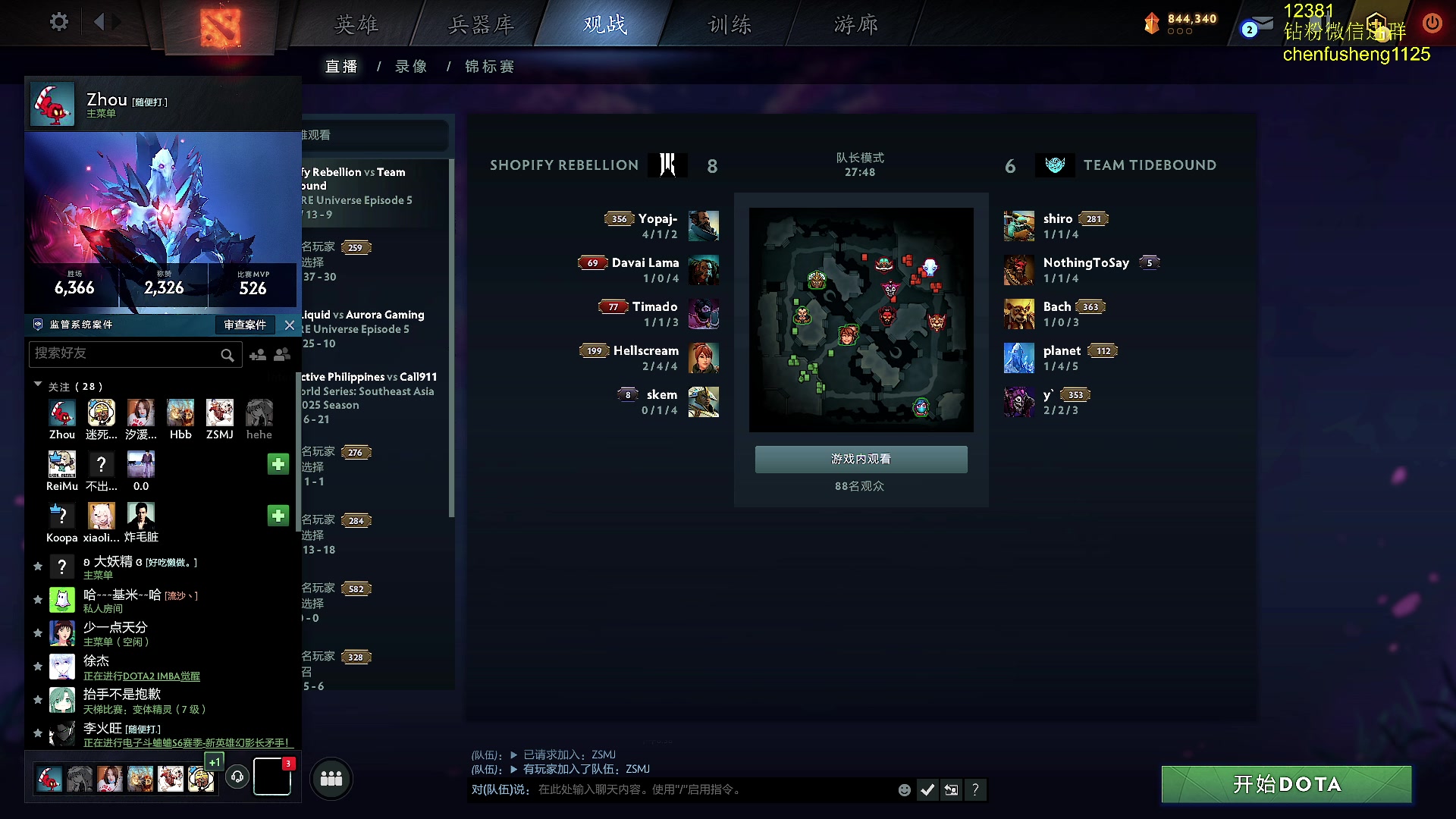Image resolution: width=1456 pixels, height=819 pixels.
Task: Click the add friend icon
Action: tap(258, 354)
